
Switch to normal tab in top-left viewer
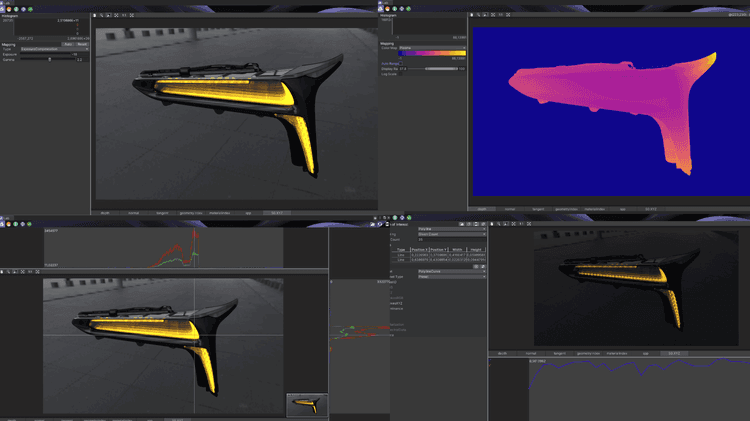[133, 213]
